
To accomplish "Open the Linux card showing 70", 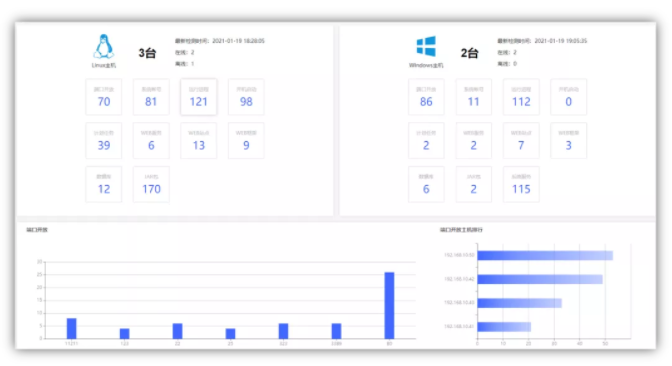I will [x=104, y=97].
